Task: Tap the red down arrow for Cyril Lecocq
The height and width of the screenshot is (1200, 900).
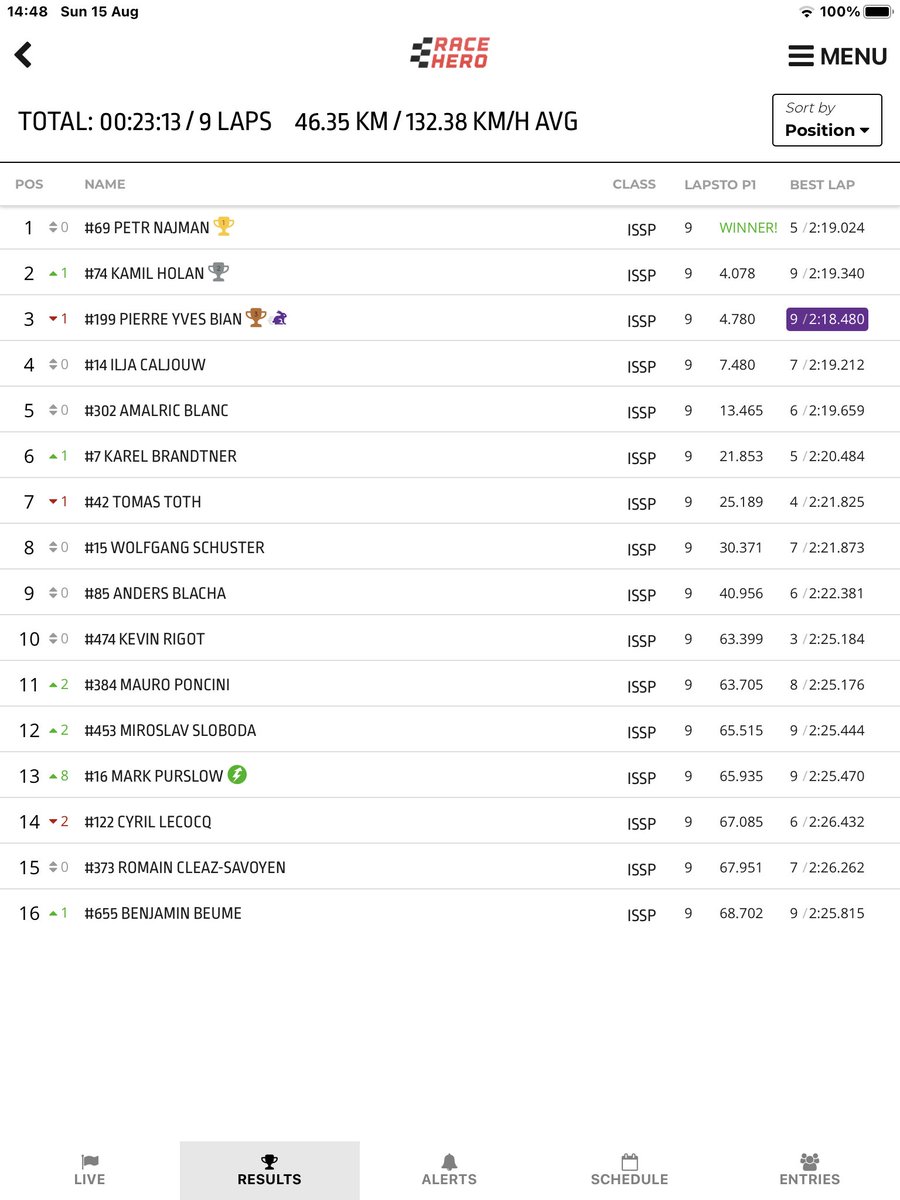Action: [x=53, y=822]
